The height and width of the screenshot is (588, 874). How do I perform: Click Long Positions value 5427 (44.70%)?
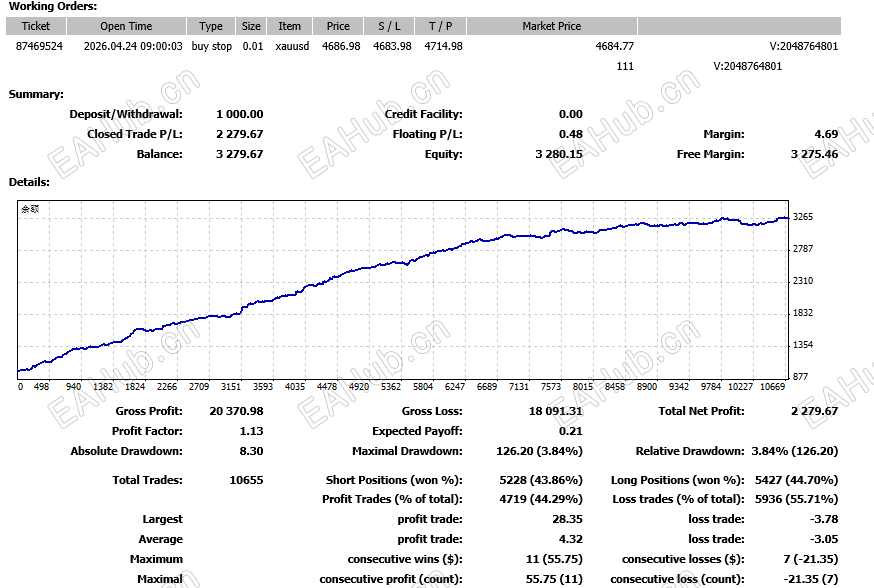pyautogui.click(x=797, y=480)
